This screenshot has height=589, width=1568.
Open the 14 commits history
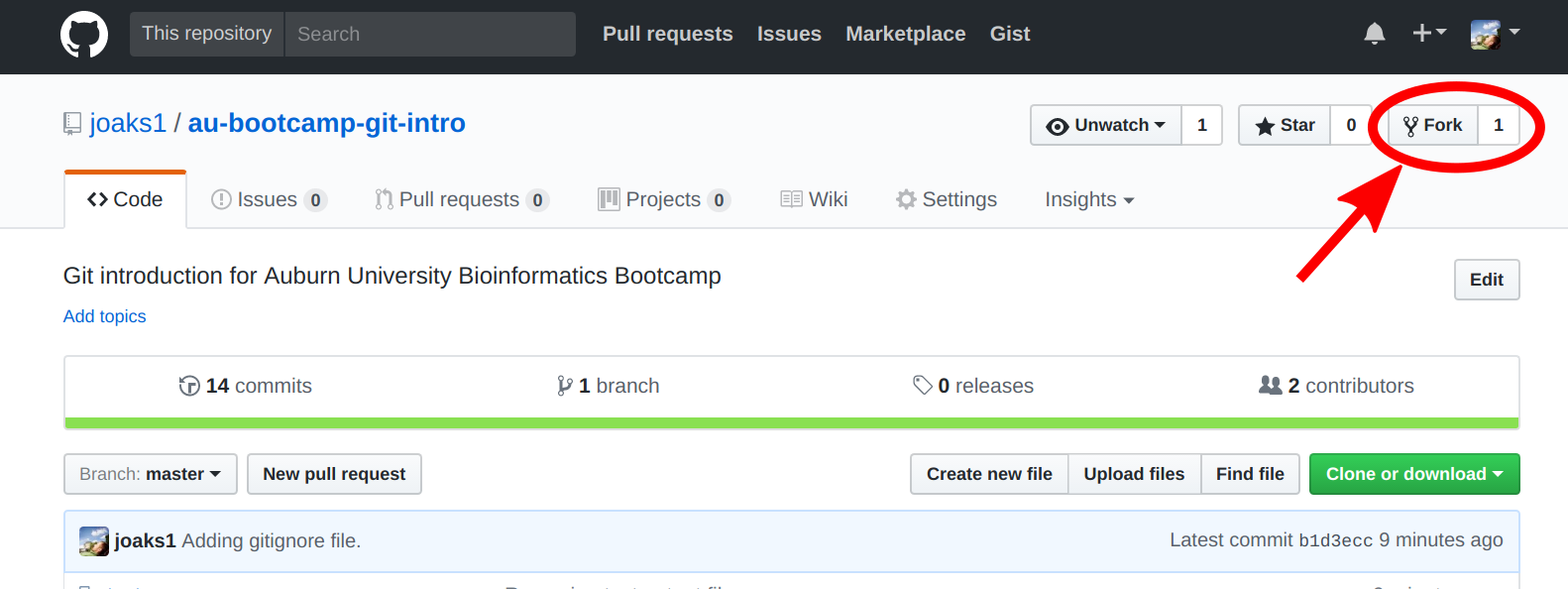tap(246, 386)
